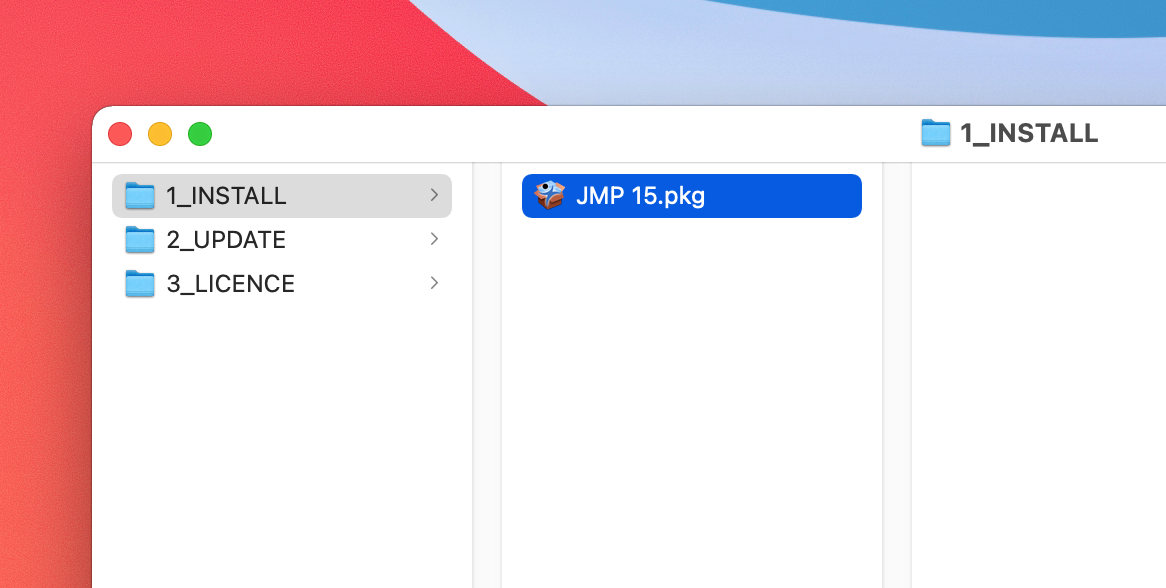Enter full screen with the green button
The height and width of the screenshot is (588, 1166).
coord(200,134)
